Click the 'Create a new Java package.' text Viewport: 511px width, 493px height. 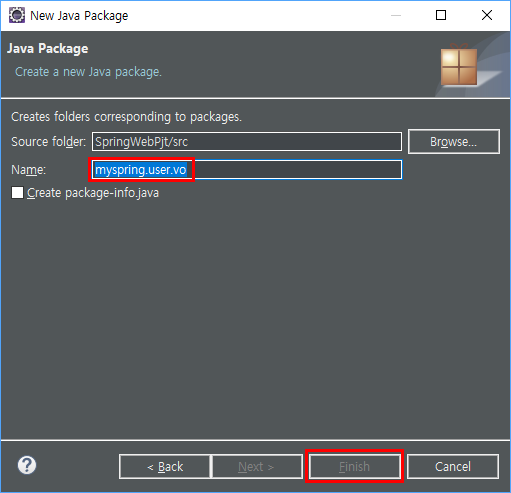click(x=88, y=72)
